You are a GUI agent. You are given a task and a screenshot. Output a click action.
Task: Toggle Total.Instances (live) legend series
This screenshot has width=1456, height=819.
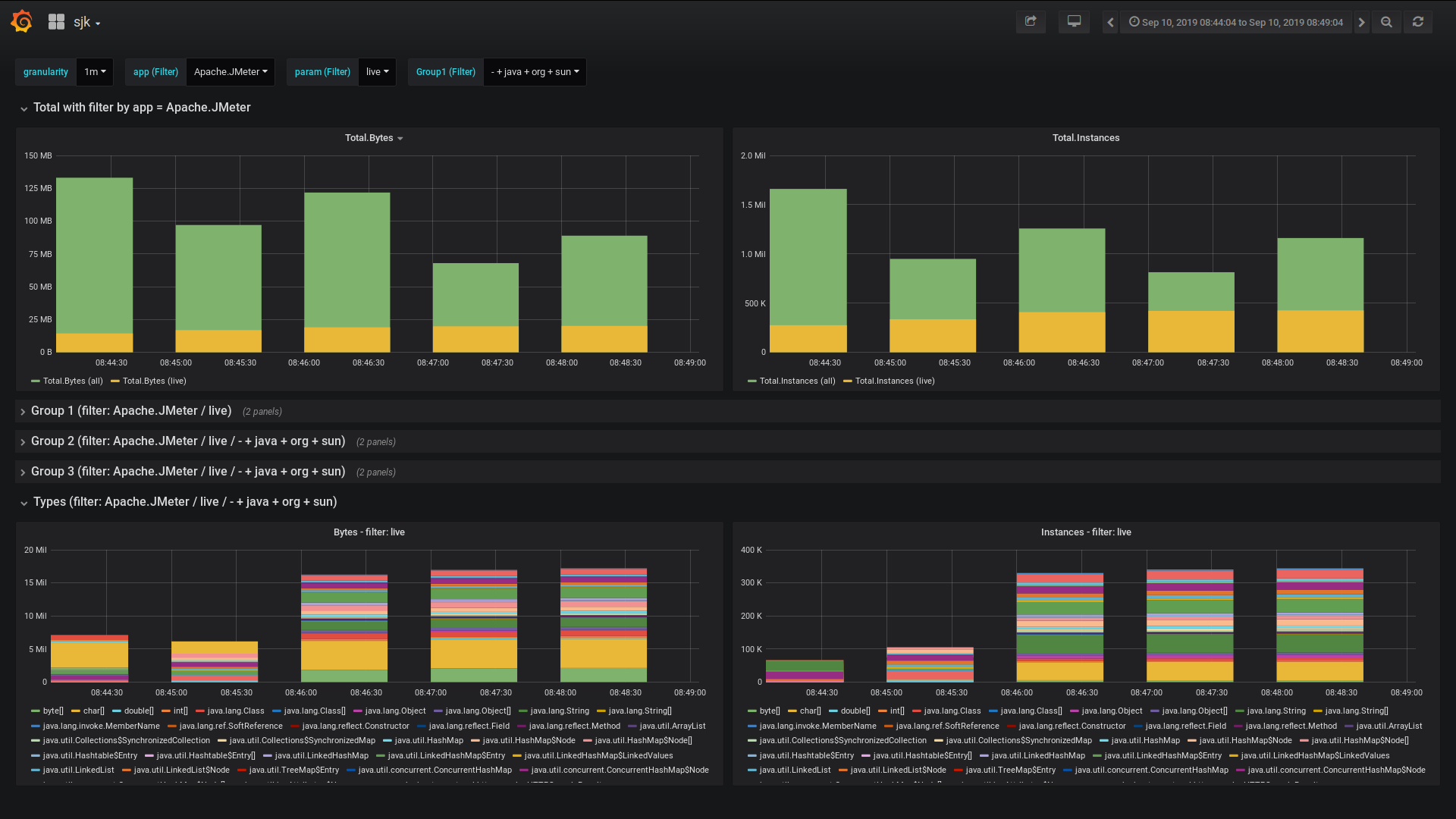(x=894, y=381)
